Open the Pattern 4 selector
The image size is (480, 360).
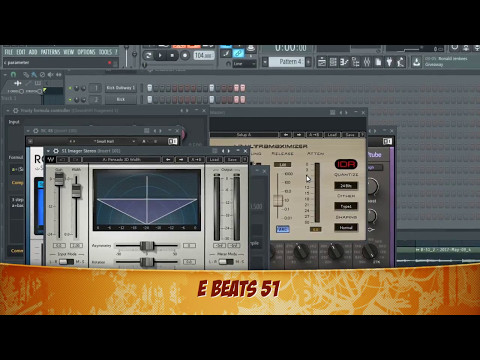pos(287,62)
